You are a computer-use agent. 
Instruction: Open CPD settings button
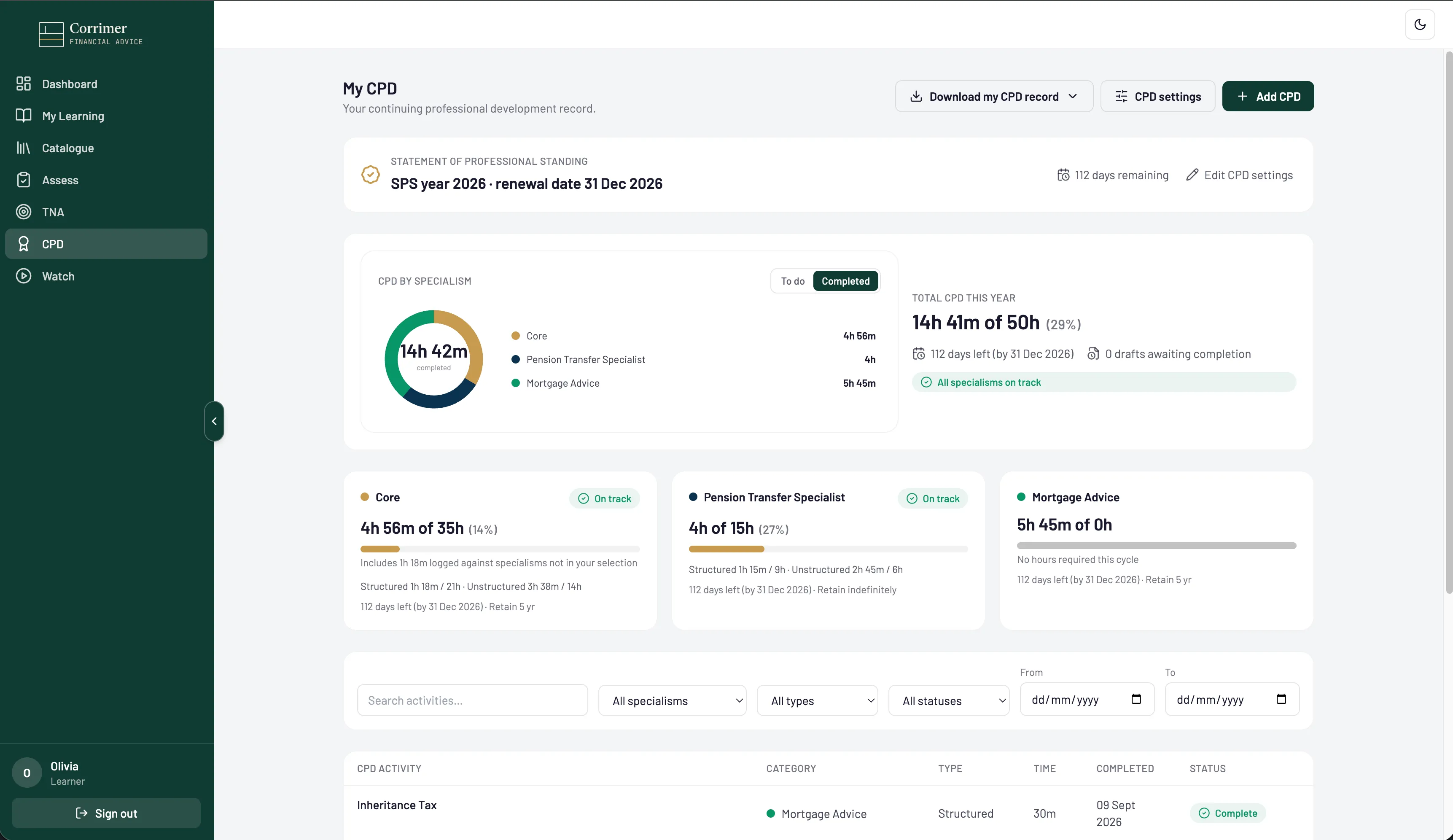coord(1158,96)
